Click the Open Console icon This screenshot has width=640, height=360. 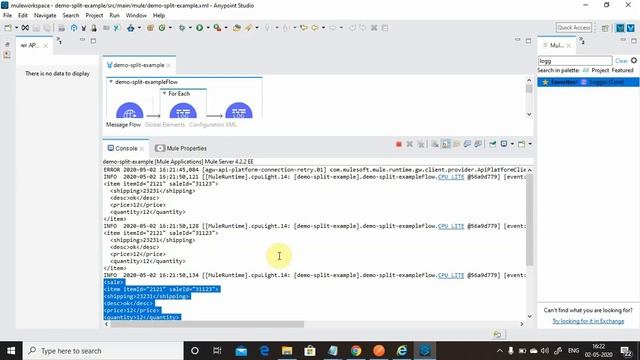point(522,144)
